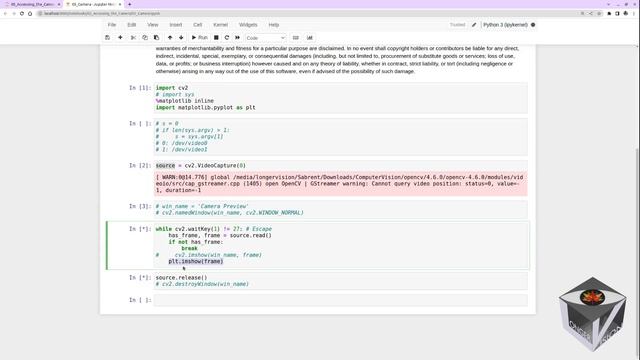
Task: Click the In [2]: cell prompt
Action: pyautogui.click(x=140, y=165)
